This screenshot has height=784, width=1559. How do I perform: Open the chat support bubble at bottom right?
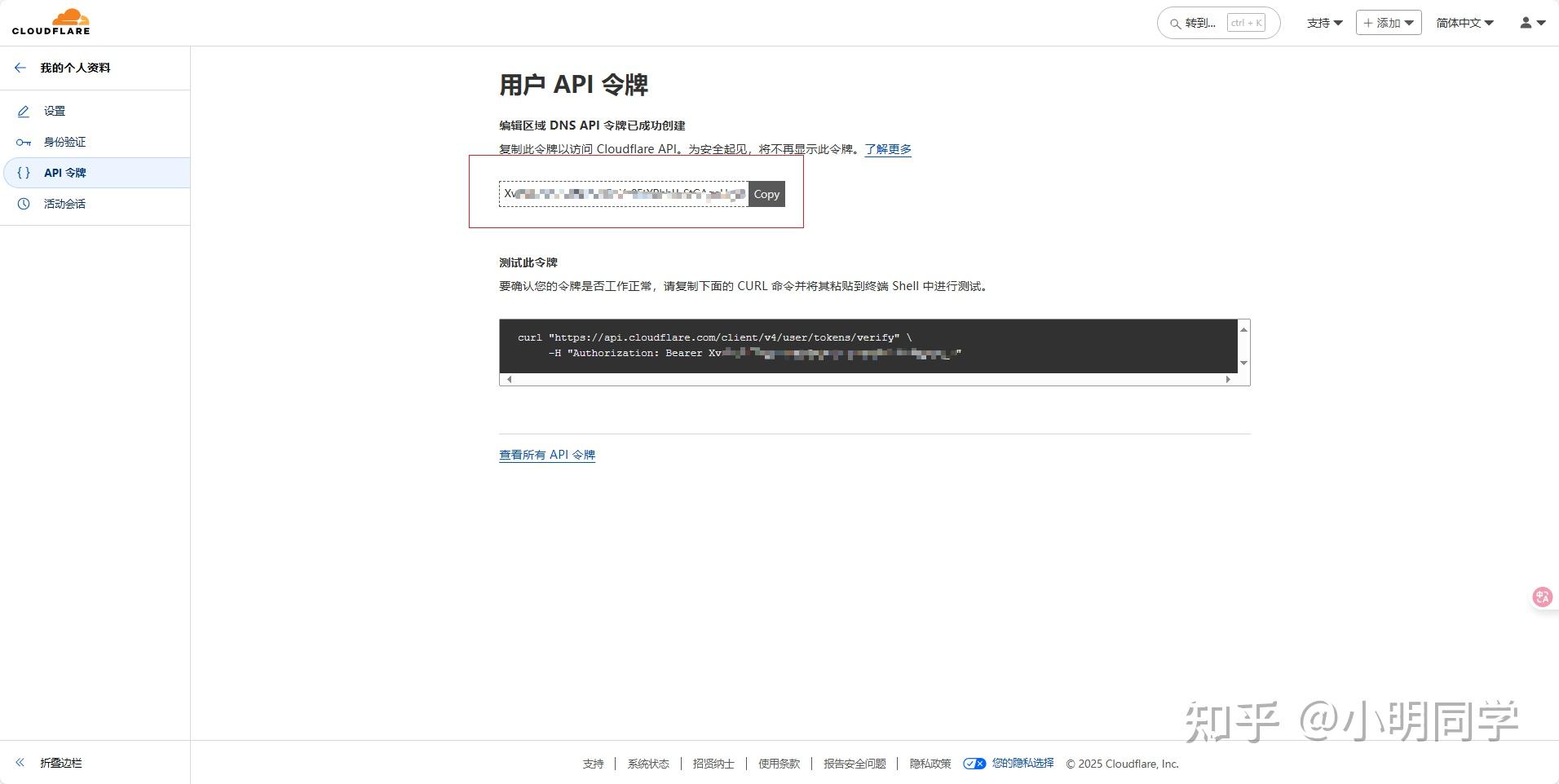point(1541,597)
